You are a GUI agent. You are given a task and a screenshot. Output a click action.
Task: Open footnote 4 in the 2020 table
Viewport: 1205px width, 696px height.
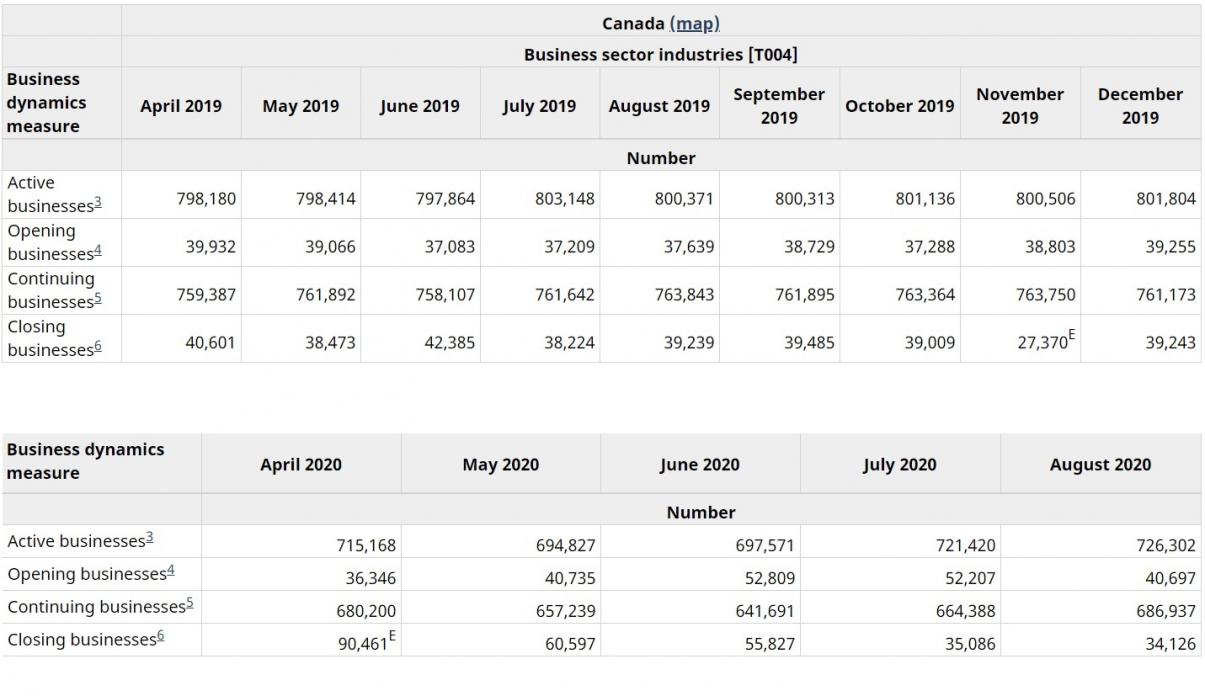pyautogui.click(x=170, y=572)
